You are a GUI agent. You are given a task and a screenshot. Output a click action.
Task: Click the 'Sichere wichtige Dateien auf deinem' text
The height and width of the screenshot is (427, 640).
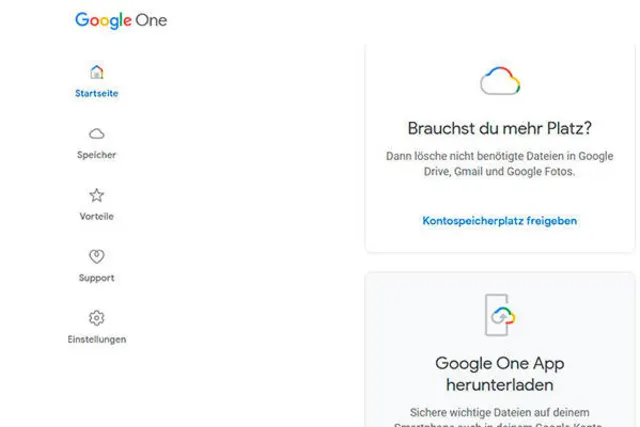click(x=500, y=412)
